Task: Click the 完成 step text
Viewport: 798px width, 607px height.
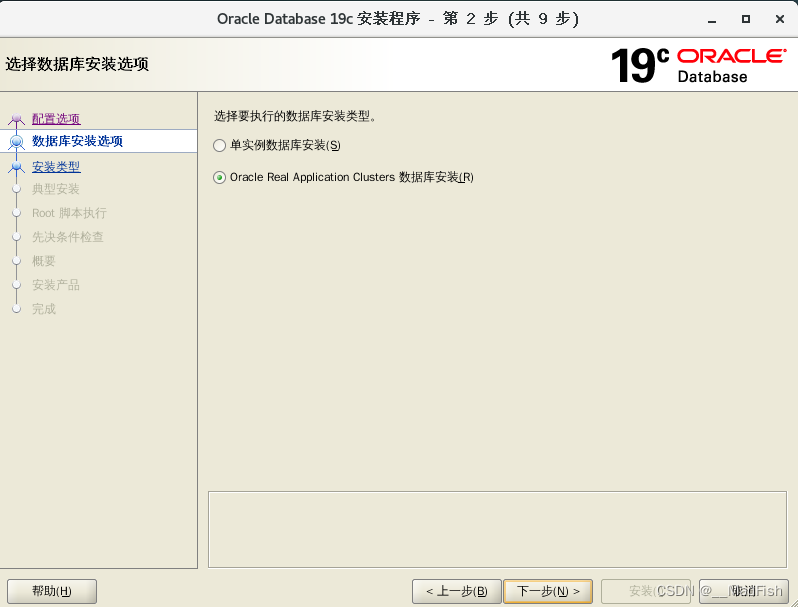Action: 44,309
